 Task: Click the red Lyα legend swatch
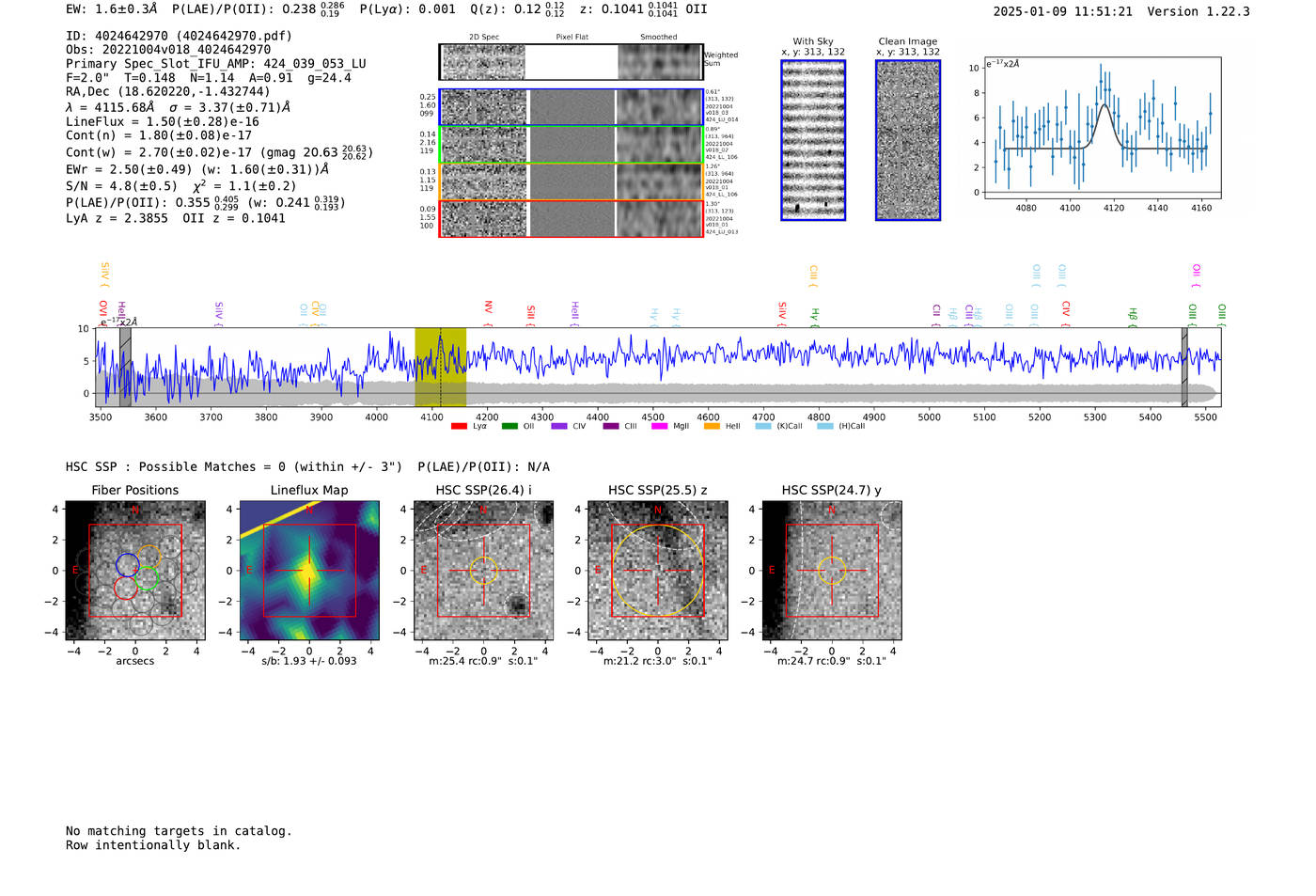click(x=459, y=426)
